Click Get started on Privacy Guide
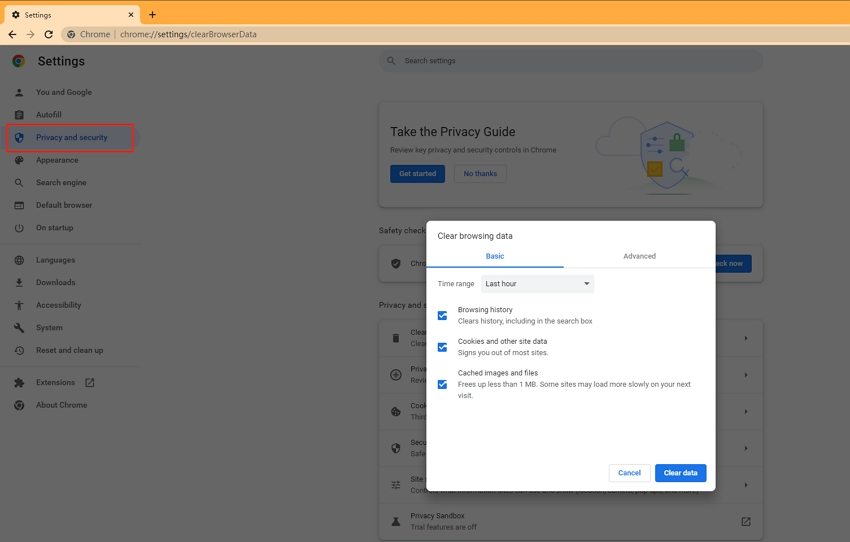Image resolution: width=850 pixels, height=542 pixels. point(417,173)
